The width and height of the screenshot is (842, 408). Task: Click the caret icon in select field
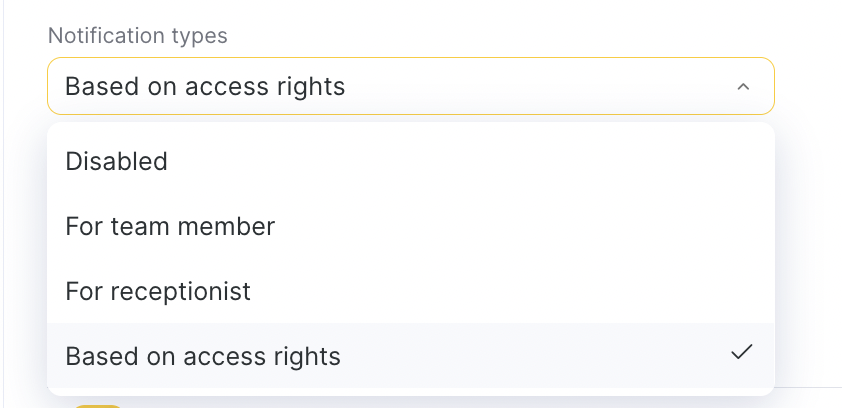[742, 87]
